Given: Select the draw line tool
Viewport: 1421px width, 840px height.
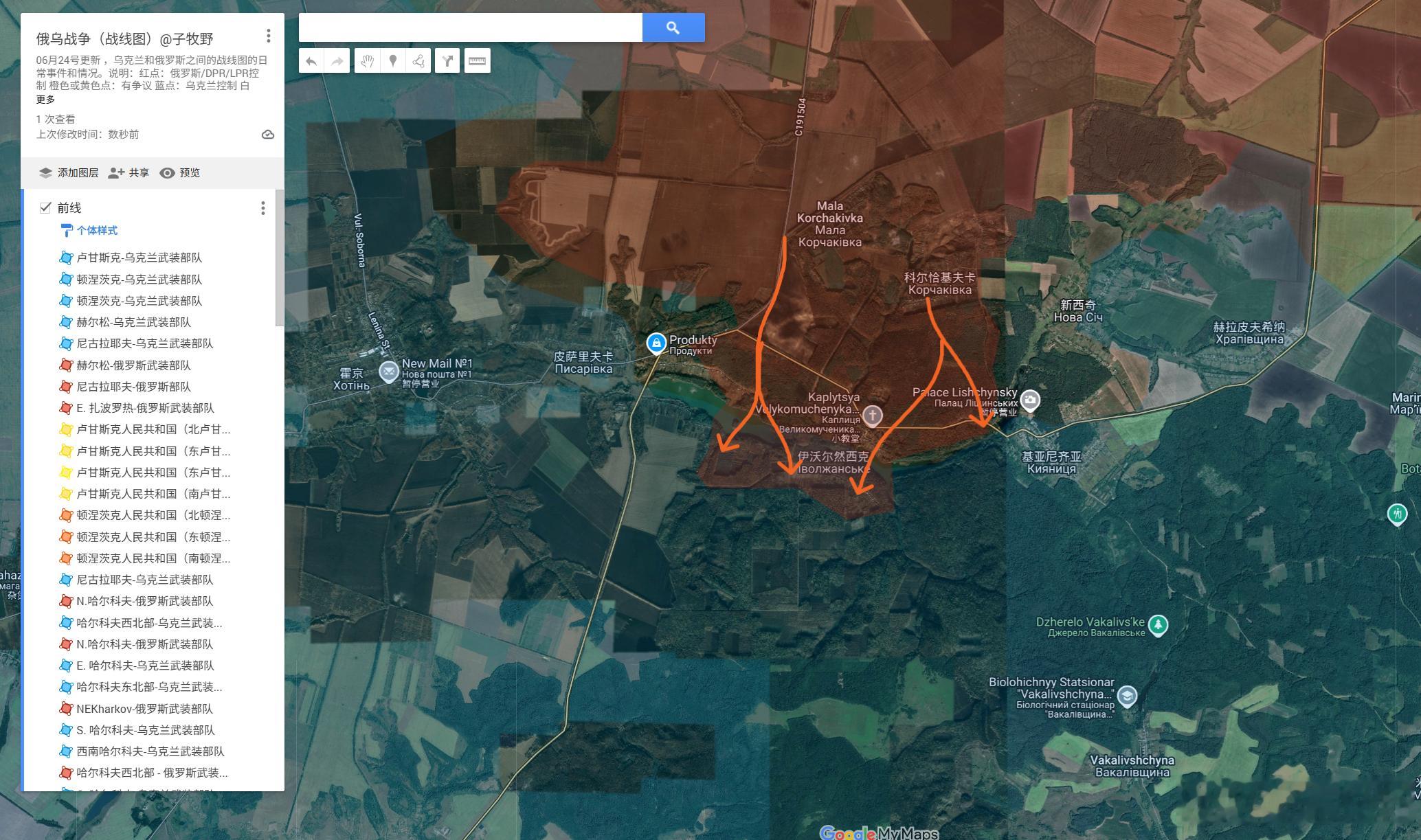Looking at the screenshot, I should tap(418, 61).
